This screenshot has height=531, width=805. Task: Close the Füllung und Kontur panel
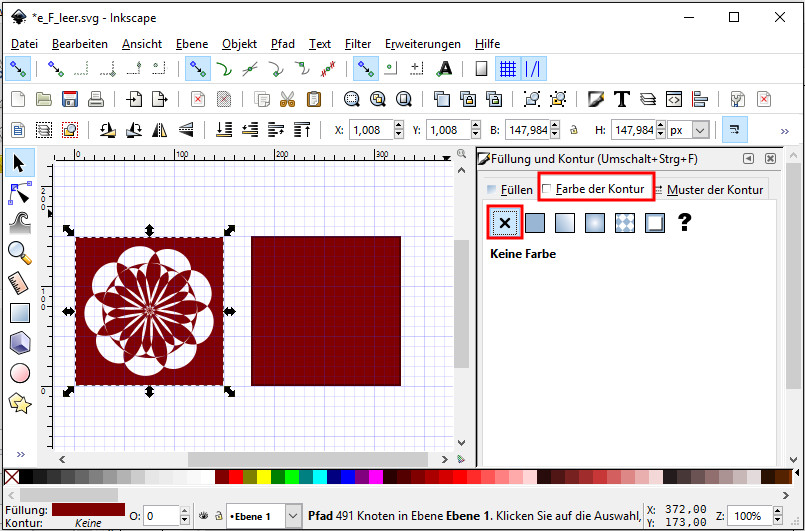coord(770,159)
